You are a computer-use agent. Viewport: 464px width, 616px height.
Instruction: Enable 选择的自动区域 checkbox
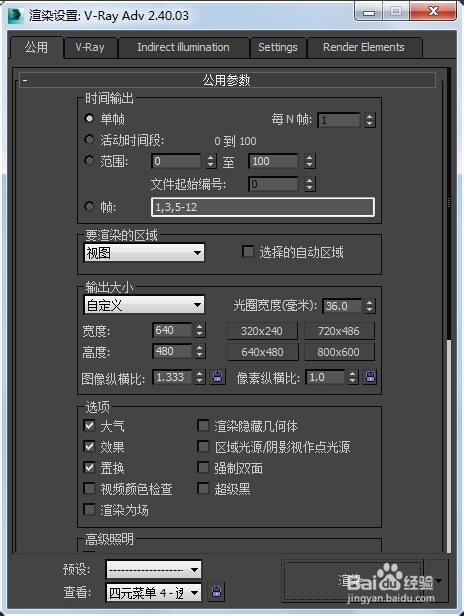click(x=248, y=251)
